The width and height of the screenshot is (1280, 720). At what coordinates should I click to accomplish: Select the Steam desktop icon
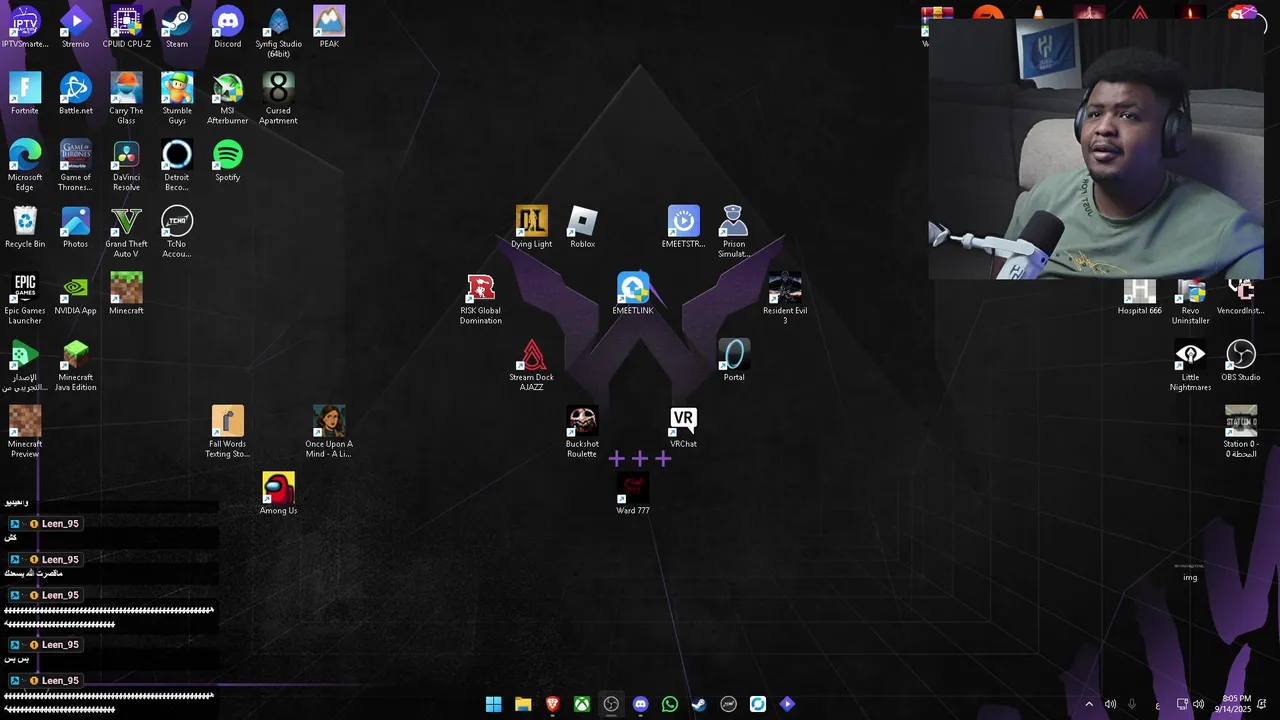point(177,27)
